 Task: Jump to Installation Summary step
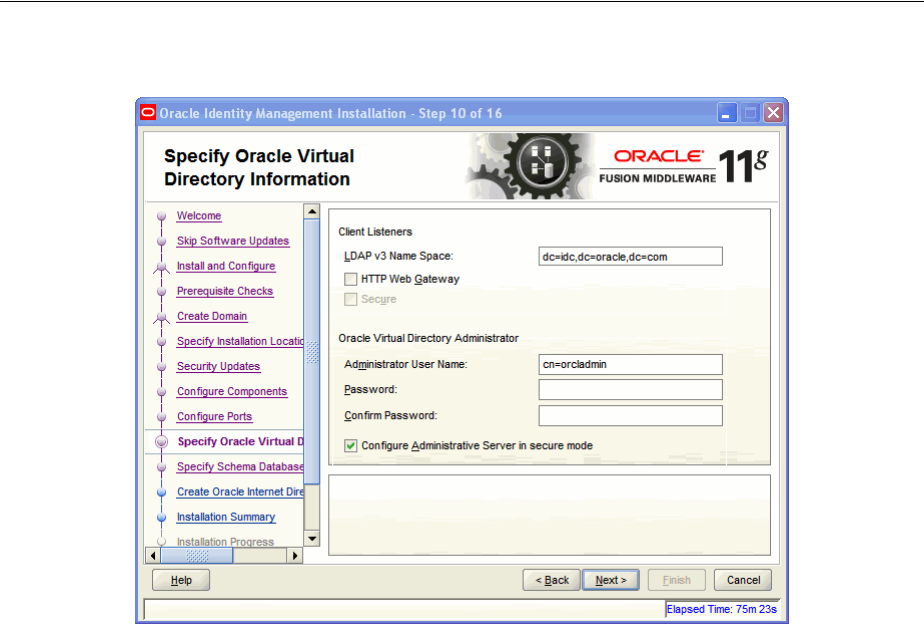point(226,517)
